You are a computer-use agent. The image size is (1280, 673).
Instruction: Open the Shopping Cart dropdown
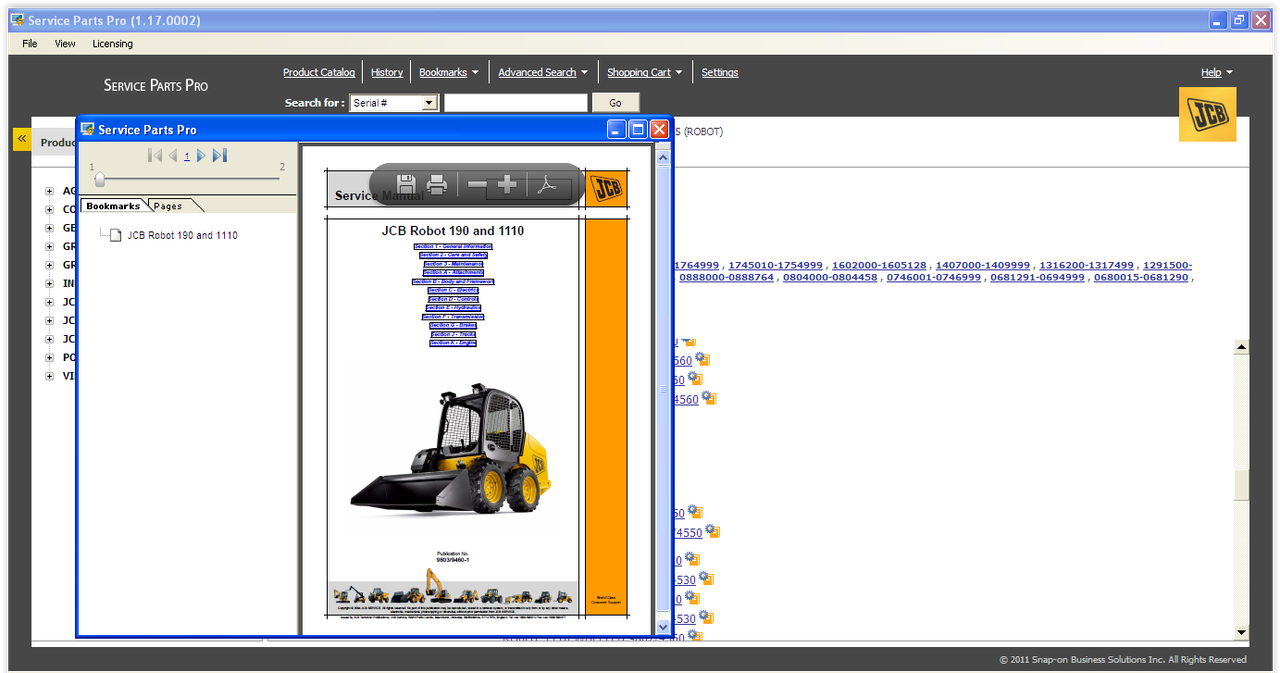(x=644, y=72)
